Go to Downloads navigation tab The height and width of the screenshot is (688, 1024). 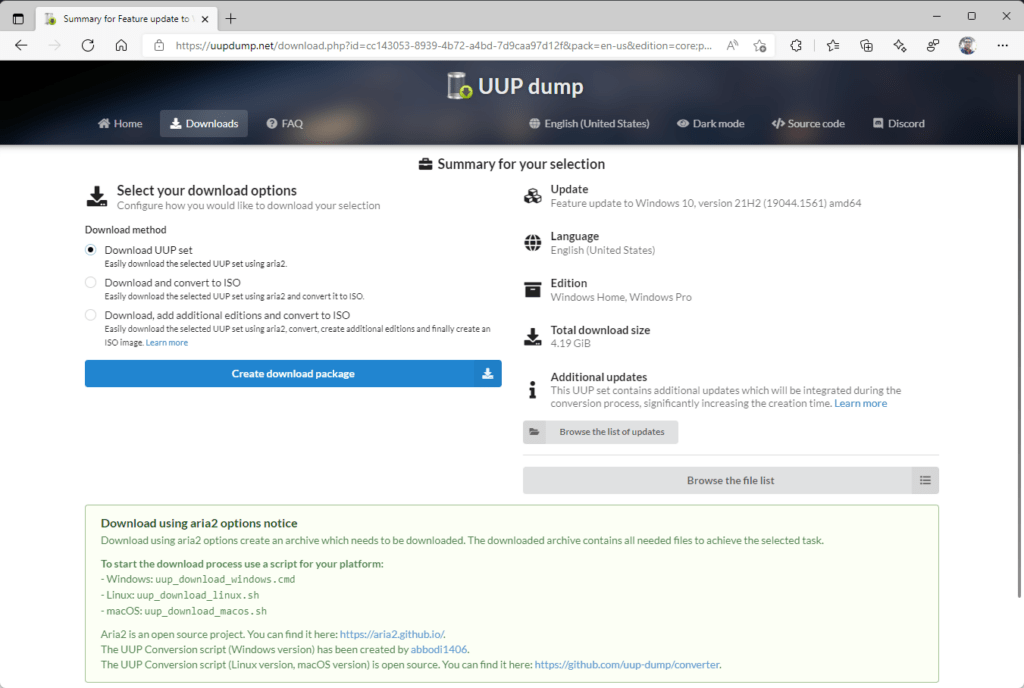[x=203, y=124]
